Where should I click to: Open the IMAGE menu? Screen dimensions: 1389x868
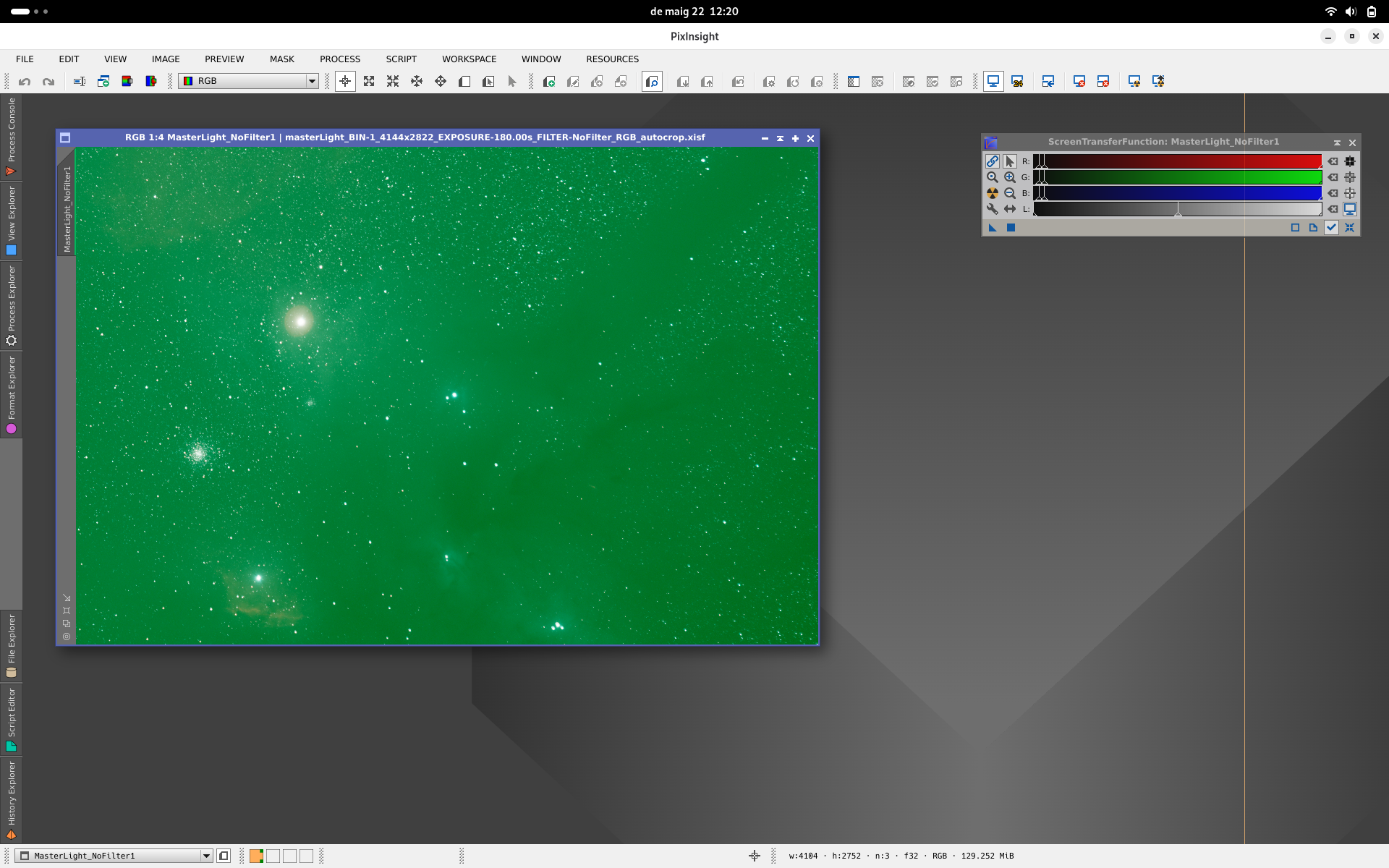click(166, 59)
